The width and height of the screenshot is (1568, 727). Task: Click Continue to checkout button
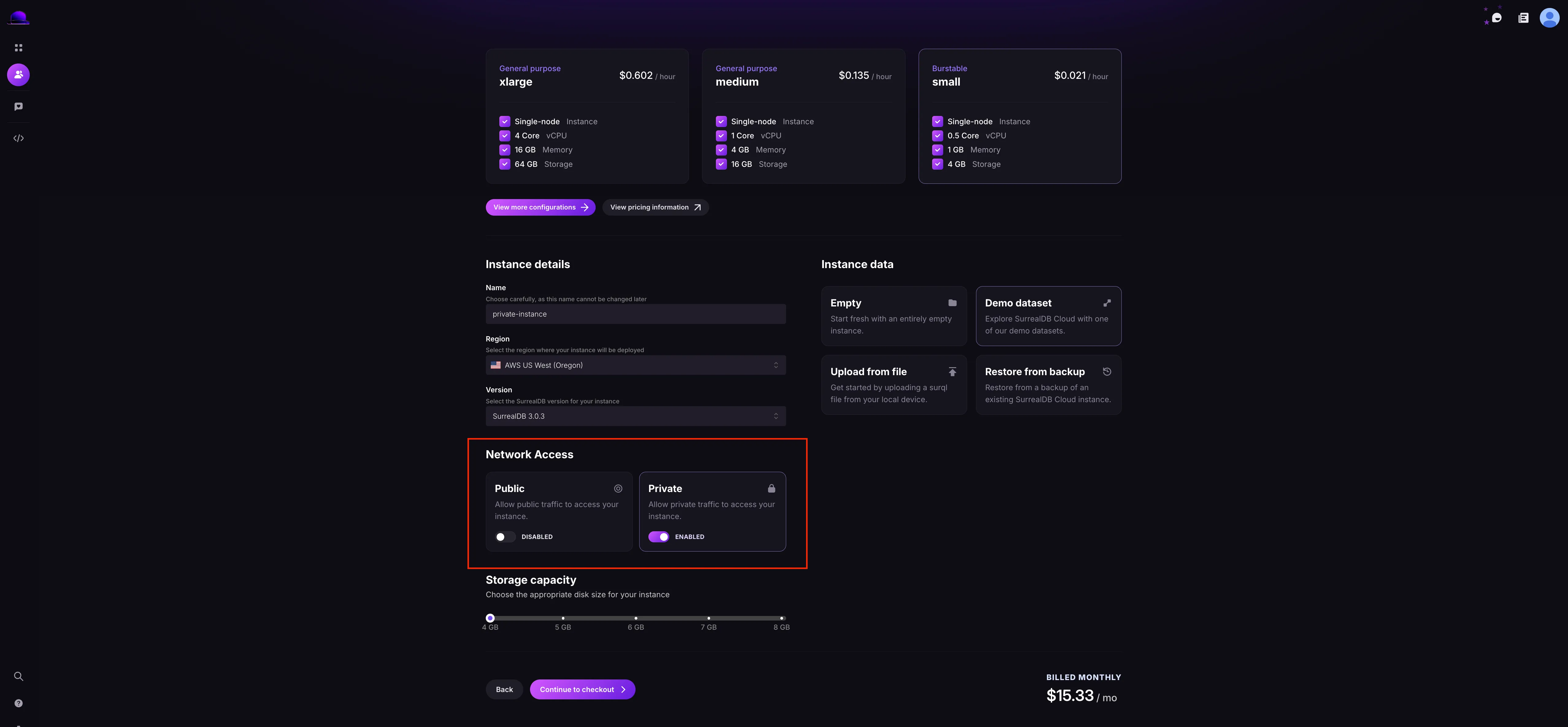click(582, 689)
